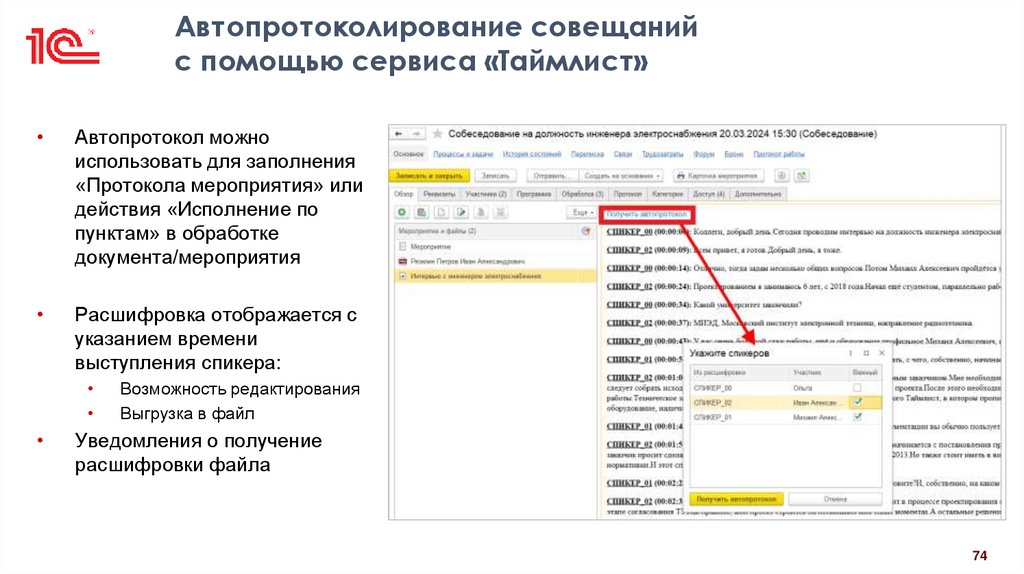Open the 'Протокол работы' link
The width and height of the screenshot is (1024, 574).
tap(779, 154)
